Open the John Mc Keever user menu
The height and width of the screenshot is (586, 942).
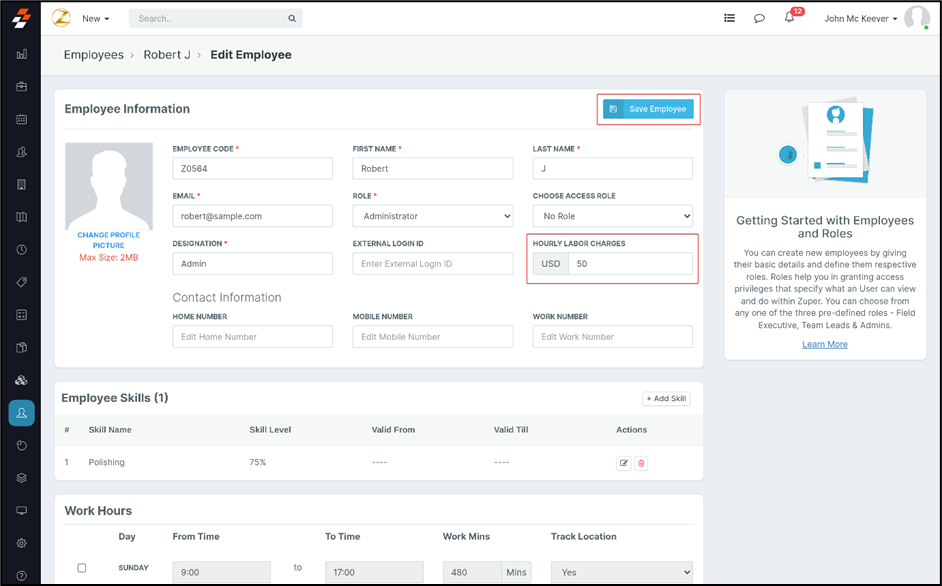tap(860, 18)
